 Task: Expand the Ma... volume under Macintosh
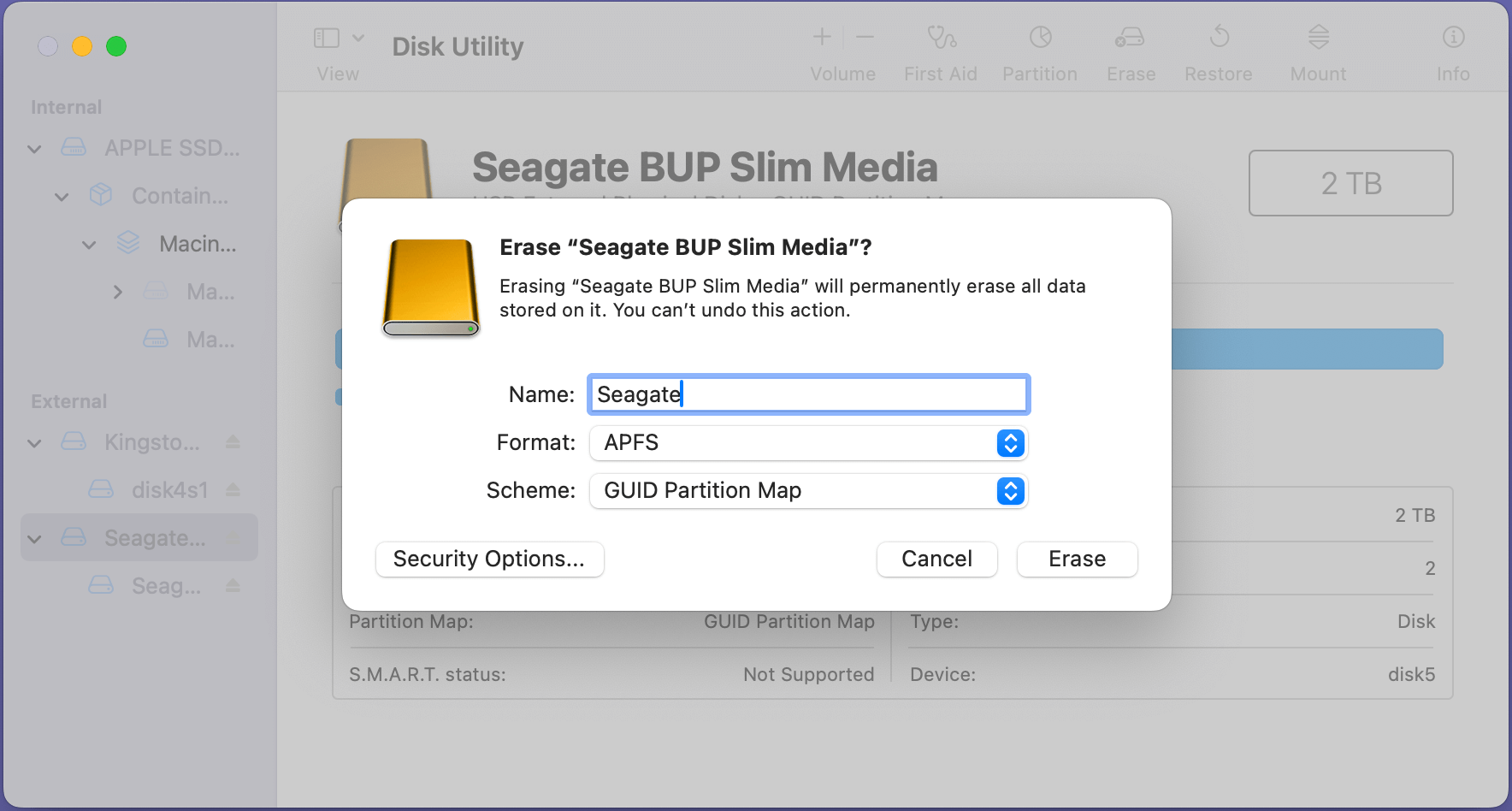pos(118,292)
